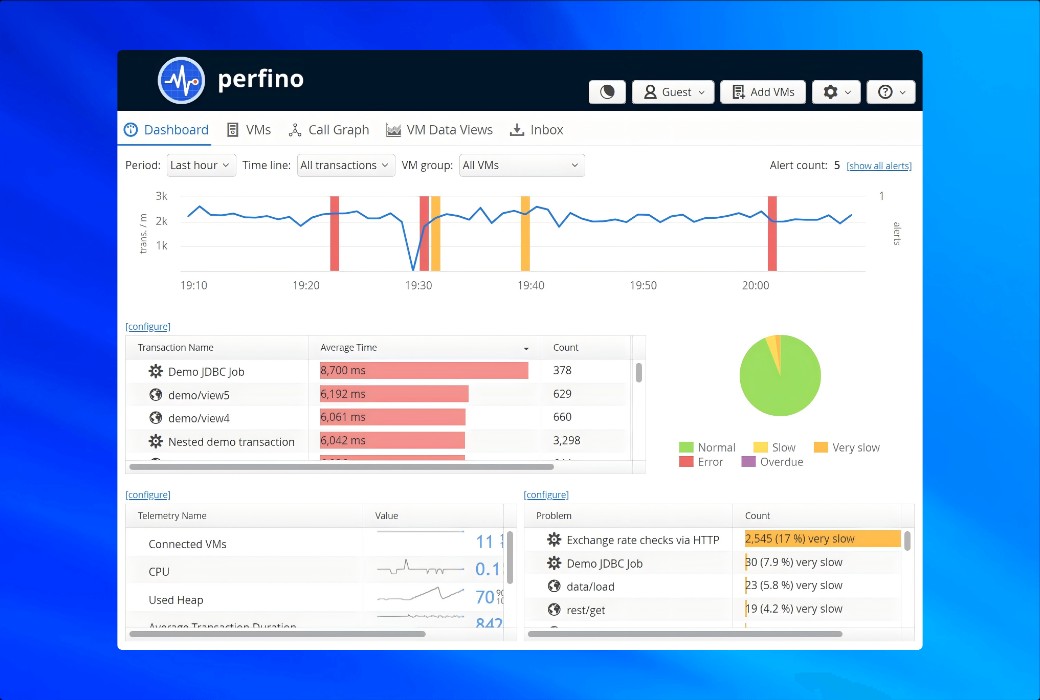Select the Connected VMs telemetry row

[315, 543]
